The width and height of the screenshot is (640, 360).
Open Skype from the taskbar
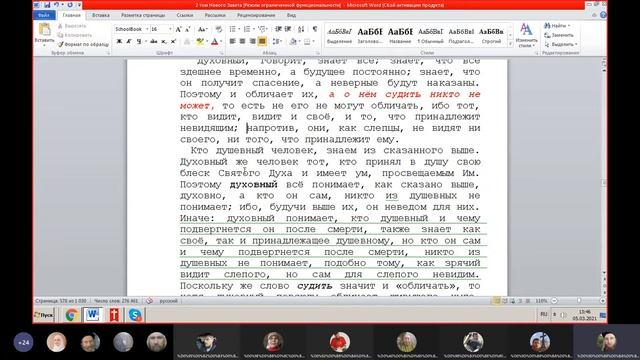[x=135, y=315]
